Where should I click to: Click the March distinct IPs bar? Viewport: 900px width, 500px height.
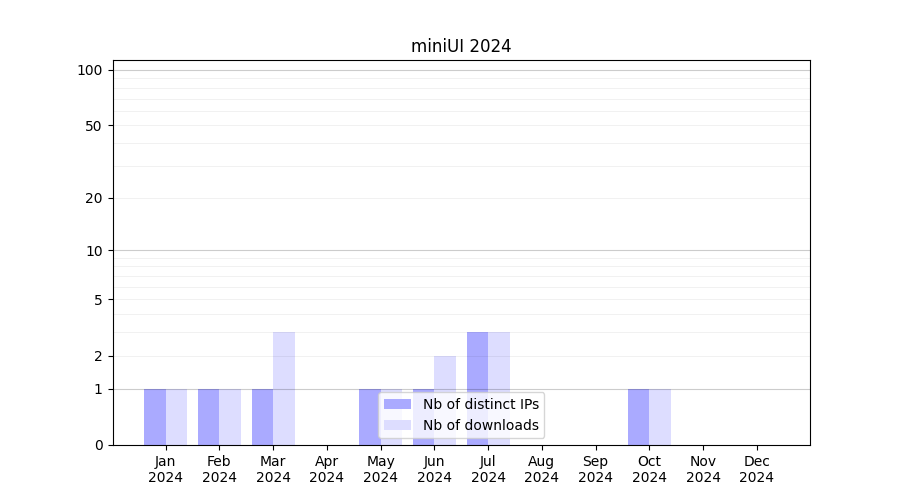coord(262,417)
